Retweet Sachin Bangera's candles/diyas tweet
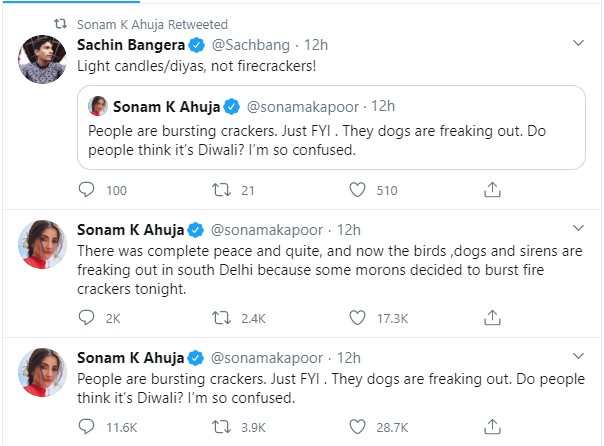Screen dimensions: 604x446 (x=222, y=189)
